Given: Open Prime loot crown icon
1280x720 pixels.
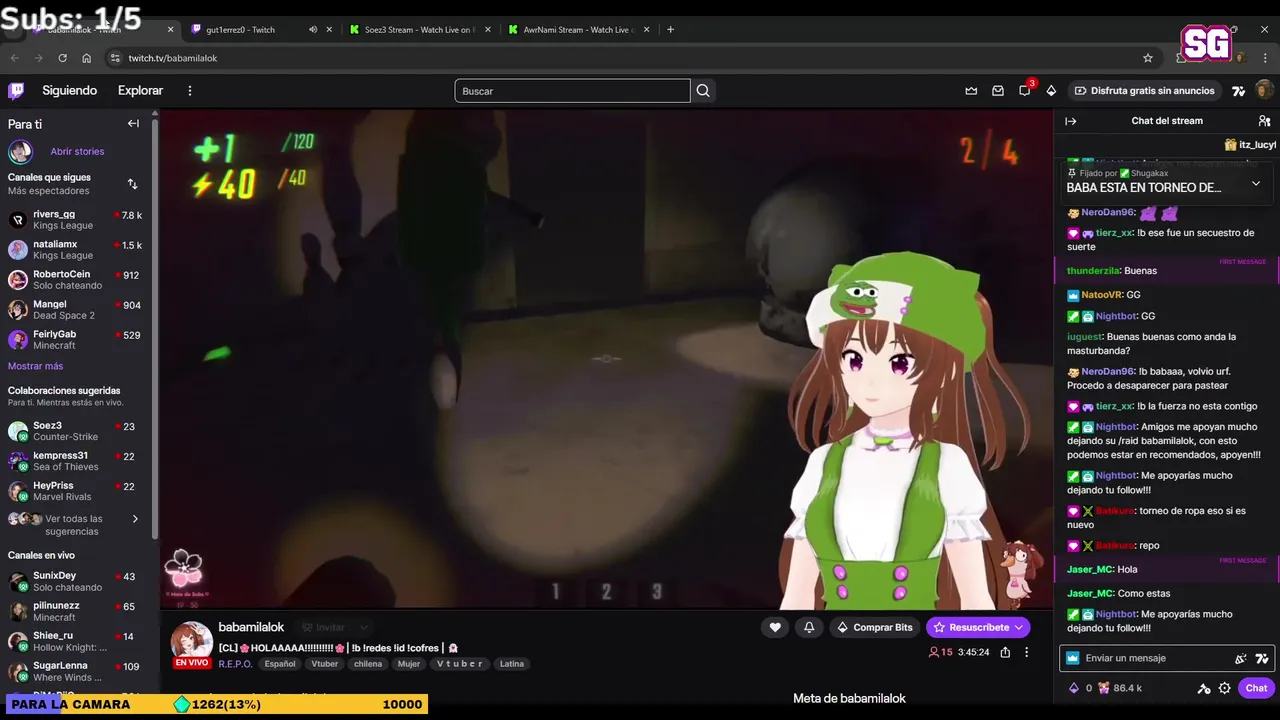Looking at the screenshot, I should point(971,91).
